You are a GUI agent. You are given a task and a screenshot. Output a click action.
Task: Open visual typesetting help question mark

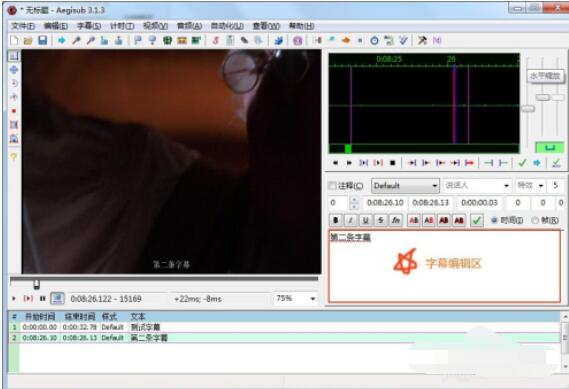pos(13,157)
